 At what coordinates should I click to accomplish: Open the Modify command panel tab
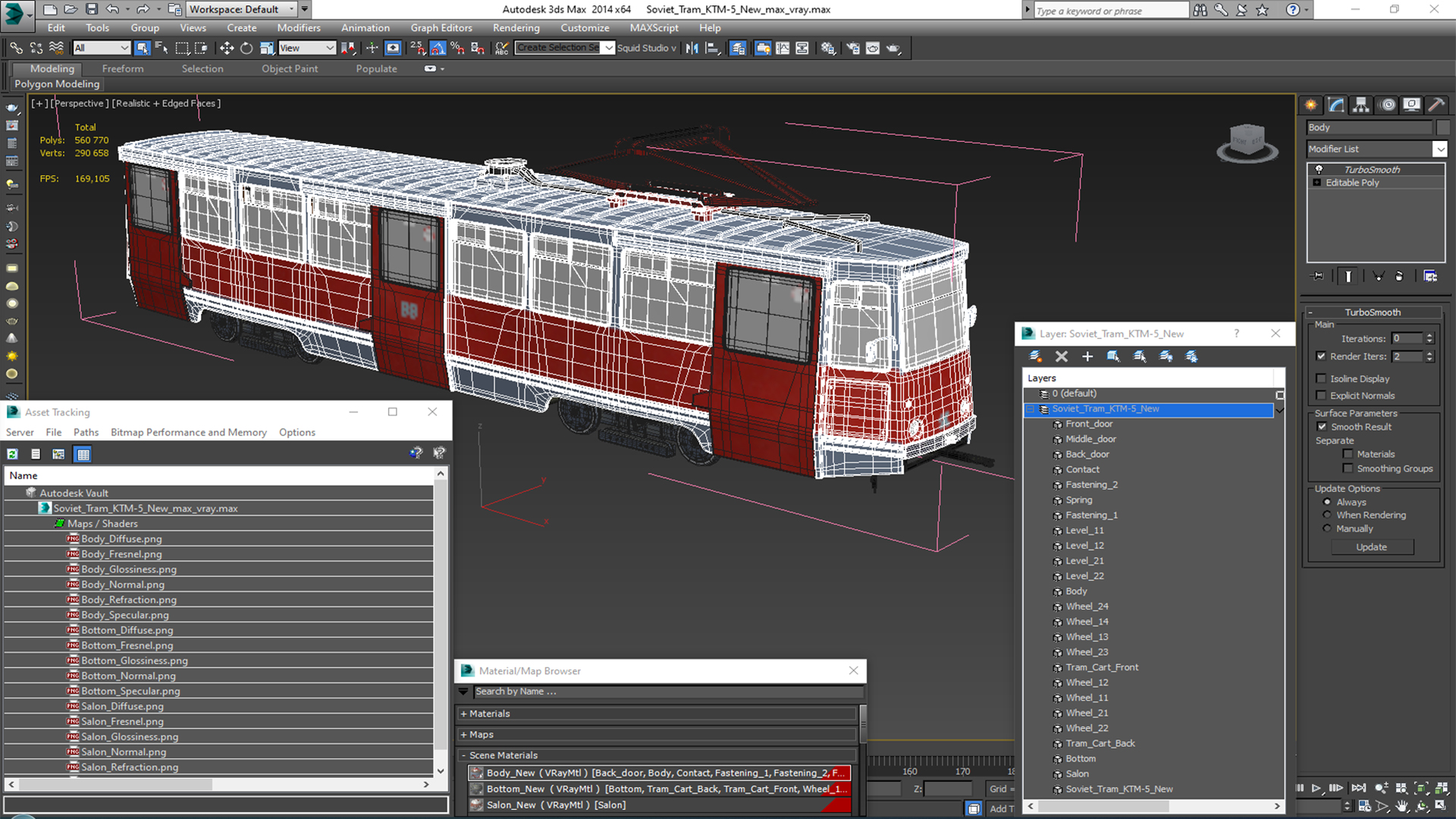(1336, 105)
